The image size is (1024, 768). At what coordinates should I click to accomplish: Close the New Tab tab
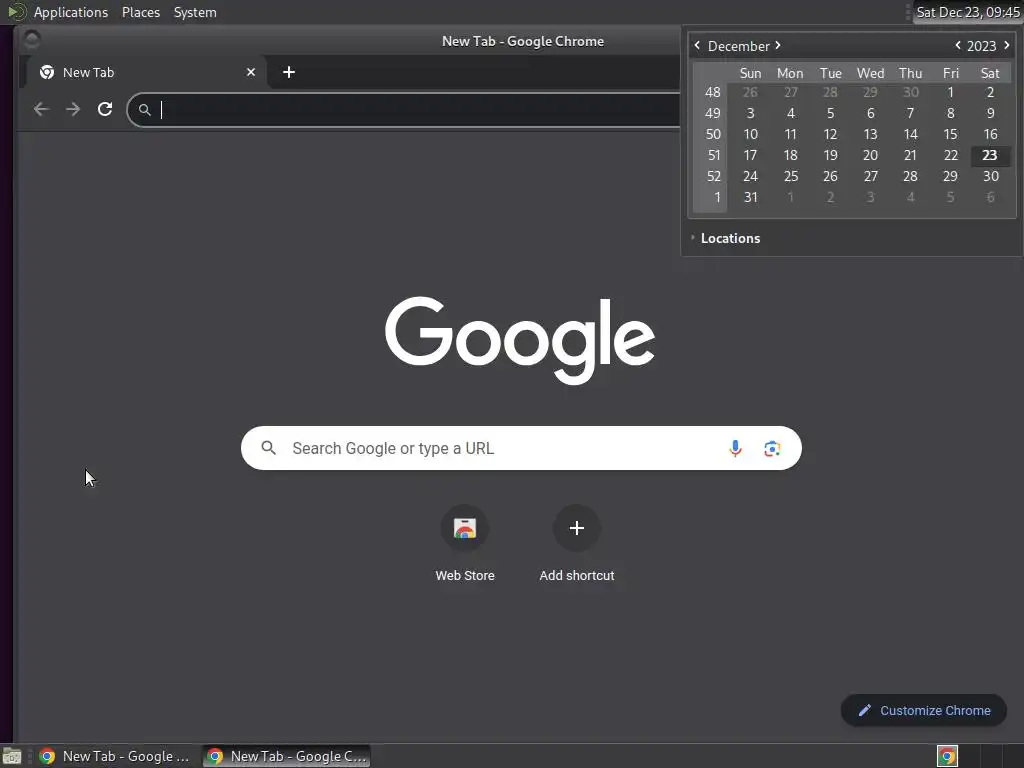pyautogui.click(x=251, y=72)
